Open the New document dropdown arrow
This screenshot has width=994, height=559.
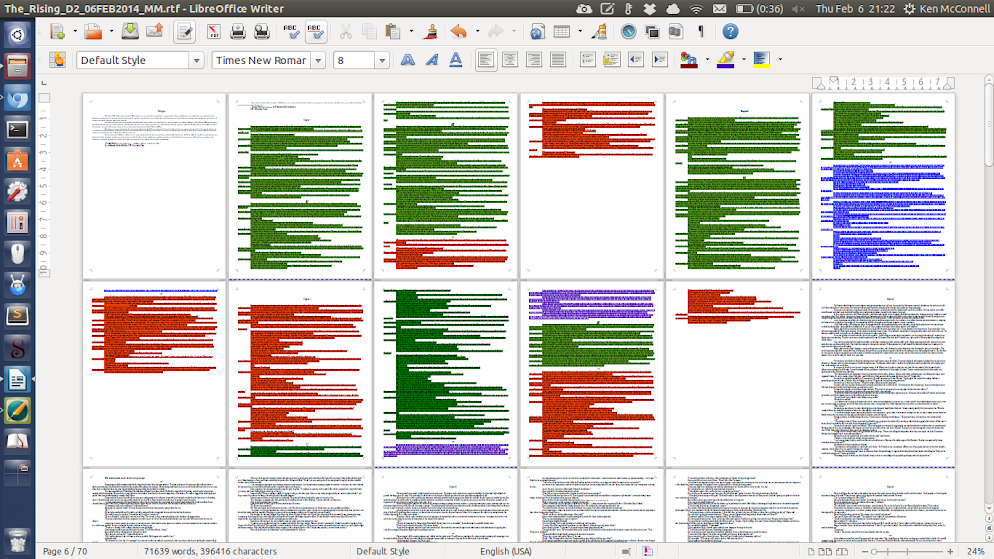pyautogui.click(x=75, y=32)
